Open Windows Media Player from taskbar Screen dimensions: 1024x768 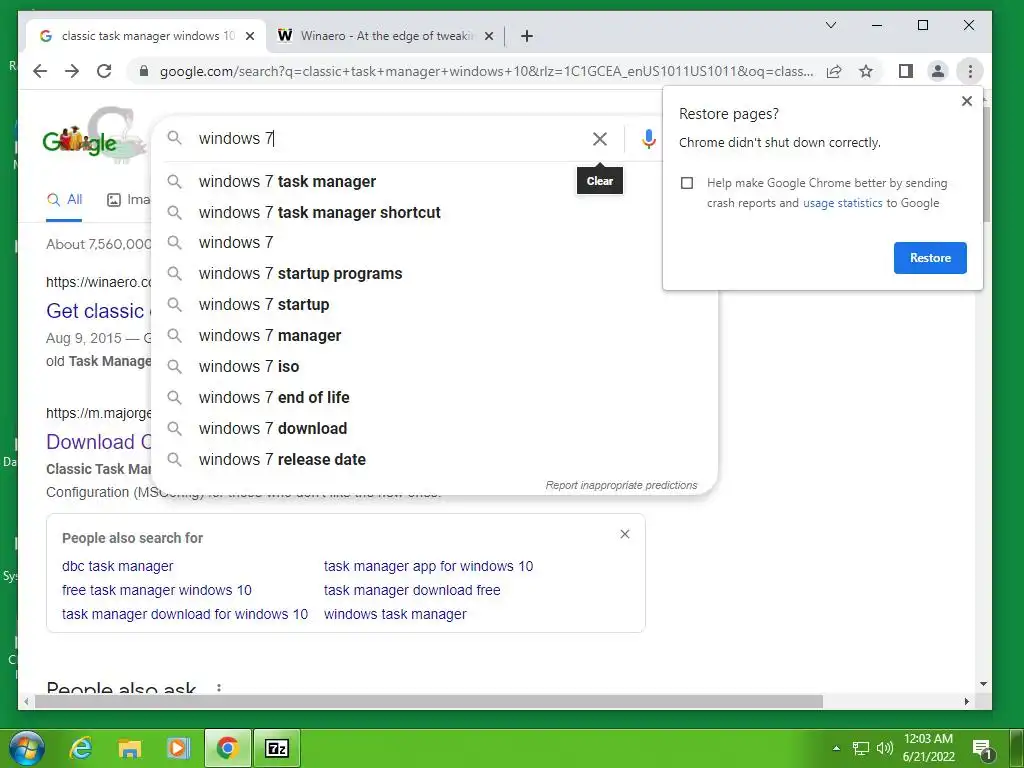click(178, 748)
